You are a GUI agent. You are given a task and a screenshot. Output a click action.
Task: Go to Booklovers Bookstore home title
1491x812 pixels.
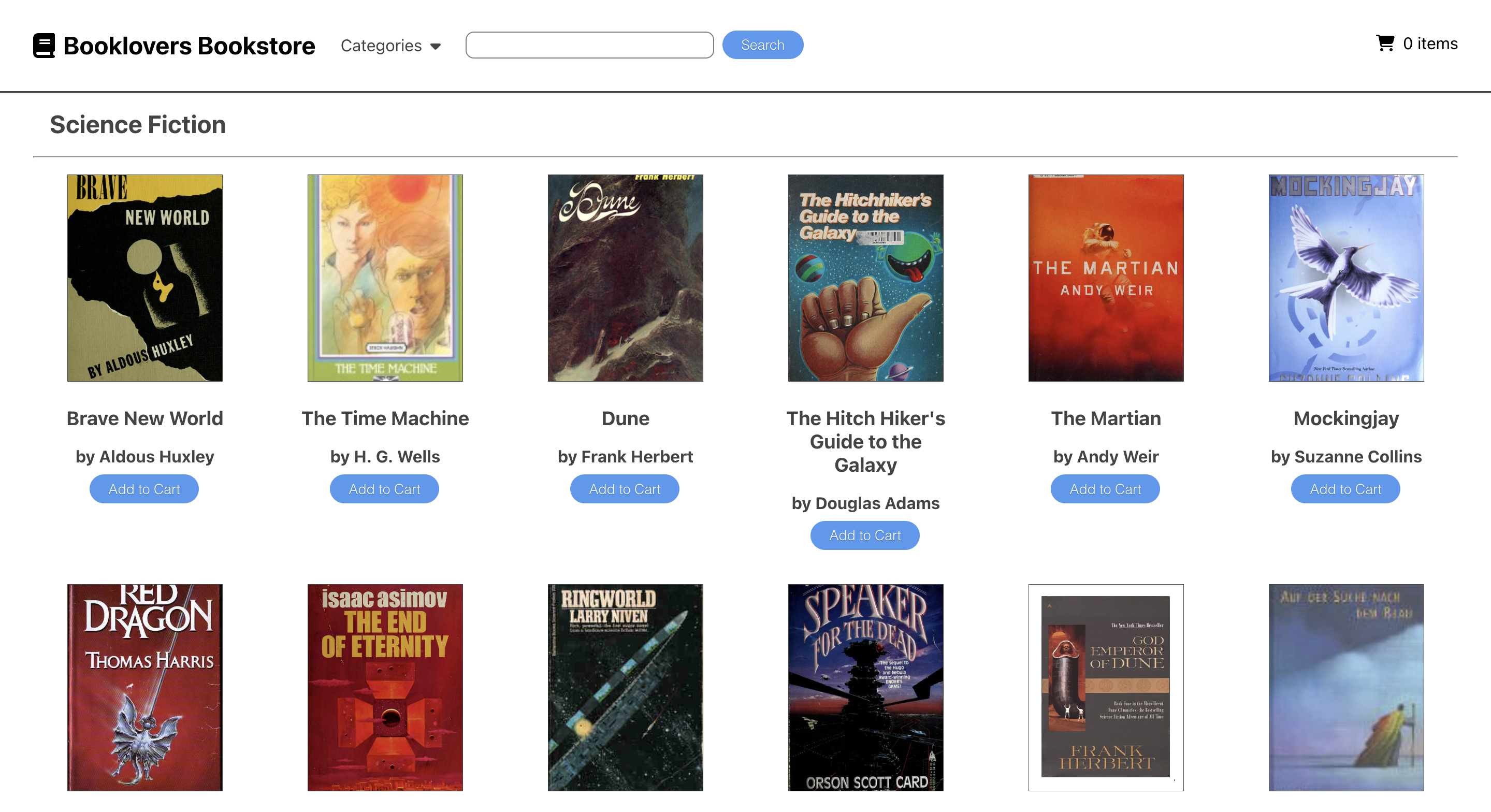coord(189,46)
